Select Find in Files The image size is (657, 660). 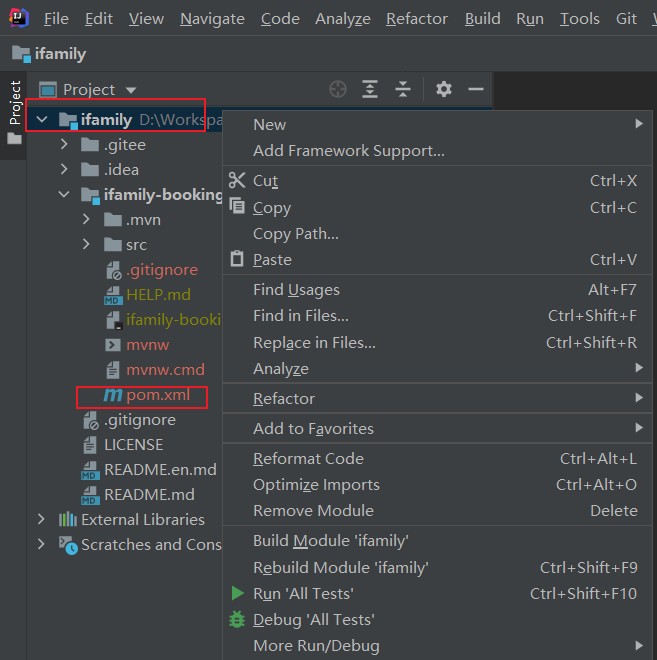pos(437,315)
